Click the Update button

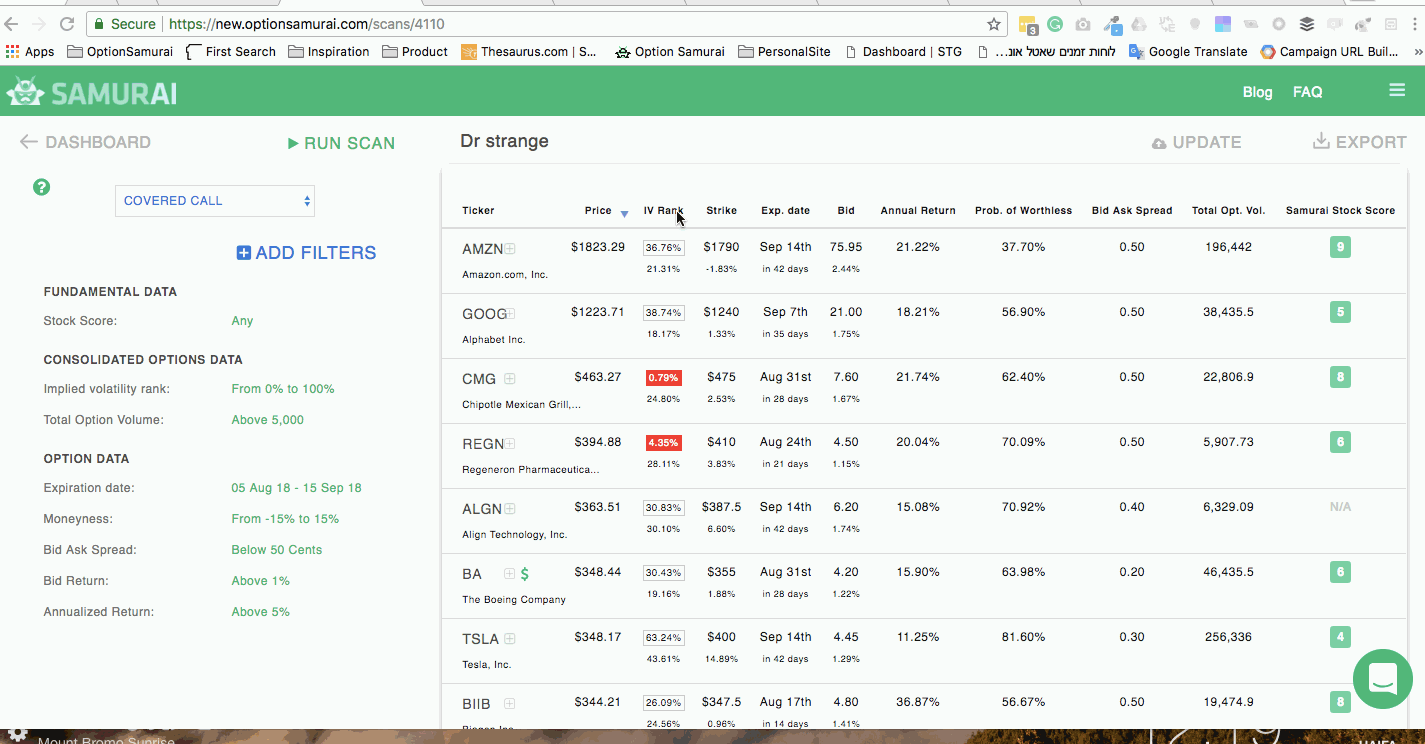[1197, 143]
